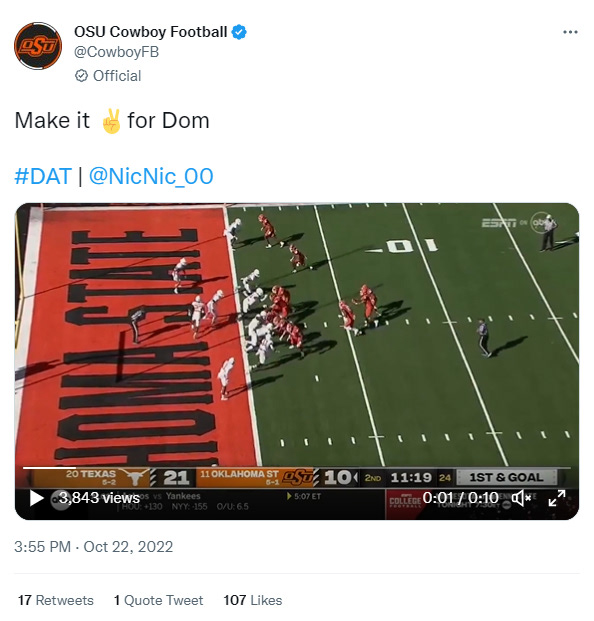The height and width of the screenshot is (621, 594).
Task: Click the 0:01 / 0:10 time display
Action: (460, 498)
